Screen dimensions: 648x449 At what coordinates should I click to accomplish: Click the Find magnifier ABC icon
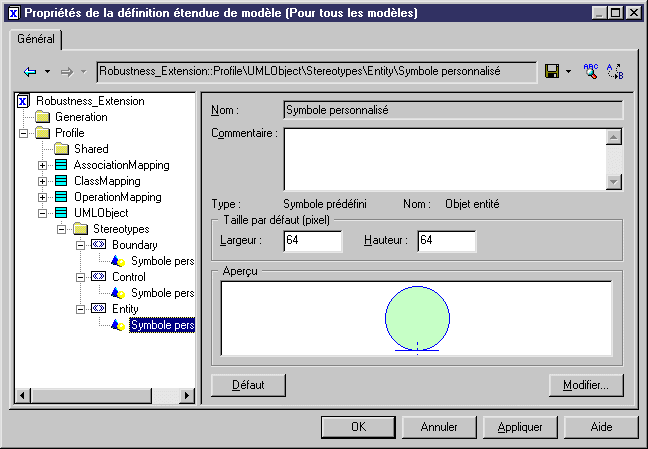(591, 71)
